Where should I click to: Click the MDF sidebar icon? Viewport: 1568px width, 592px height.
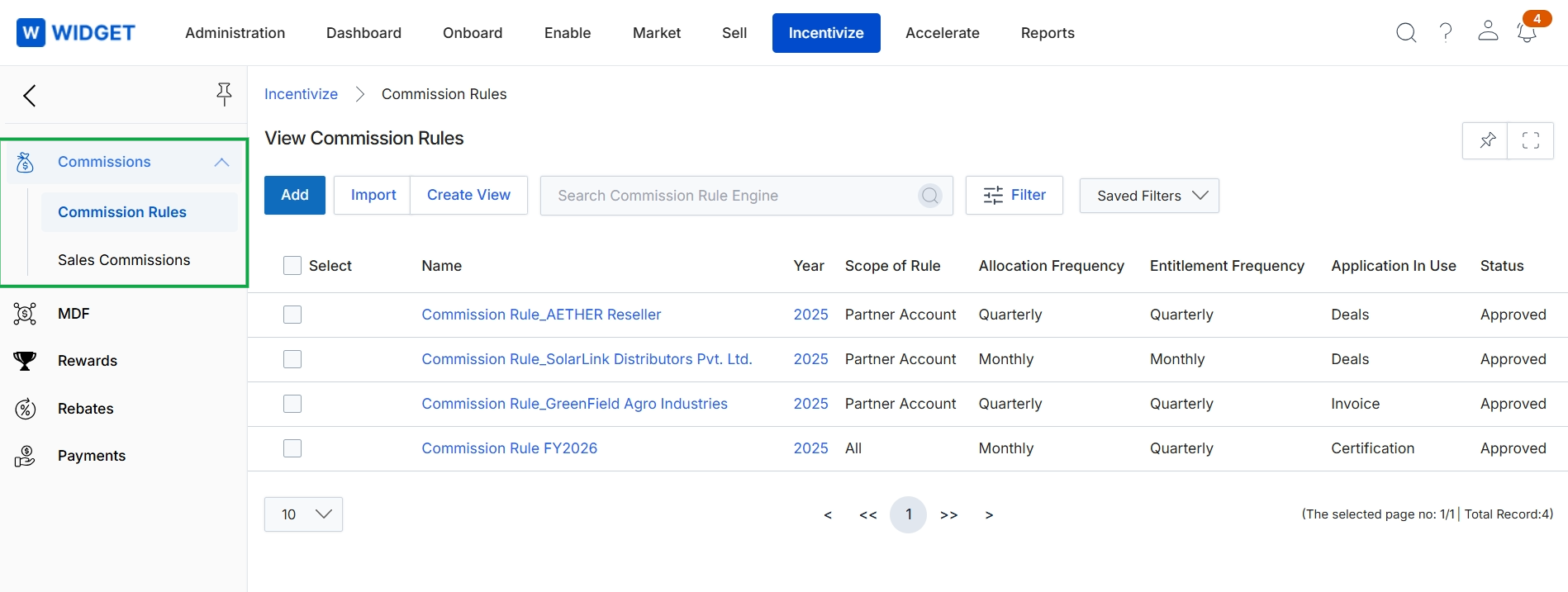point(25,314)
